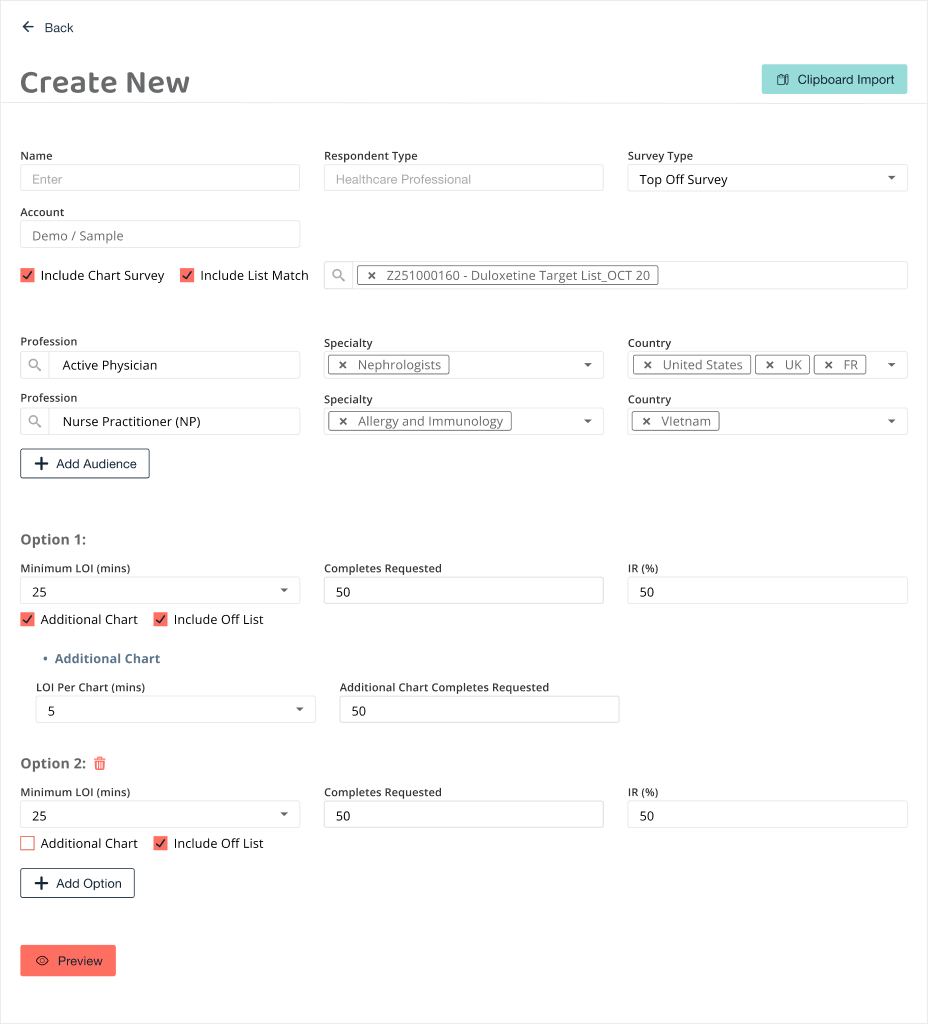Click search icon beside Active Physician
The image size is (928, 1024).
pos(35,365)
